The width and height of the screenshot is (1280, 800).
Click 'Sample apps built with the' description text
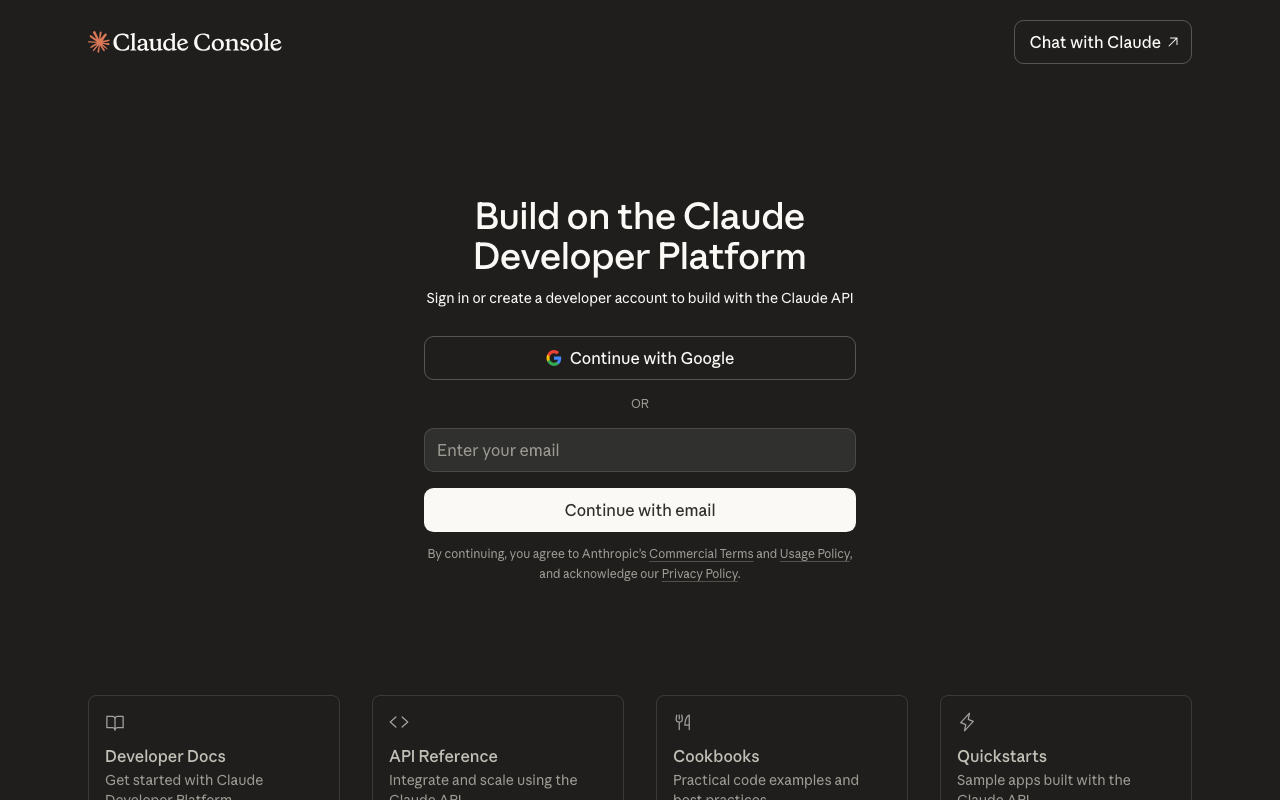tap(1044, 780)
